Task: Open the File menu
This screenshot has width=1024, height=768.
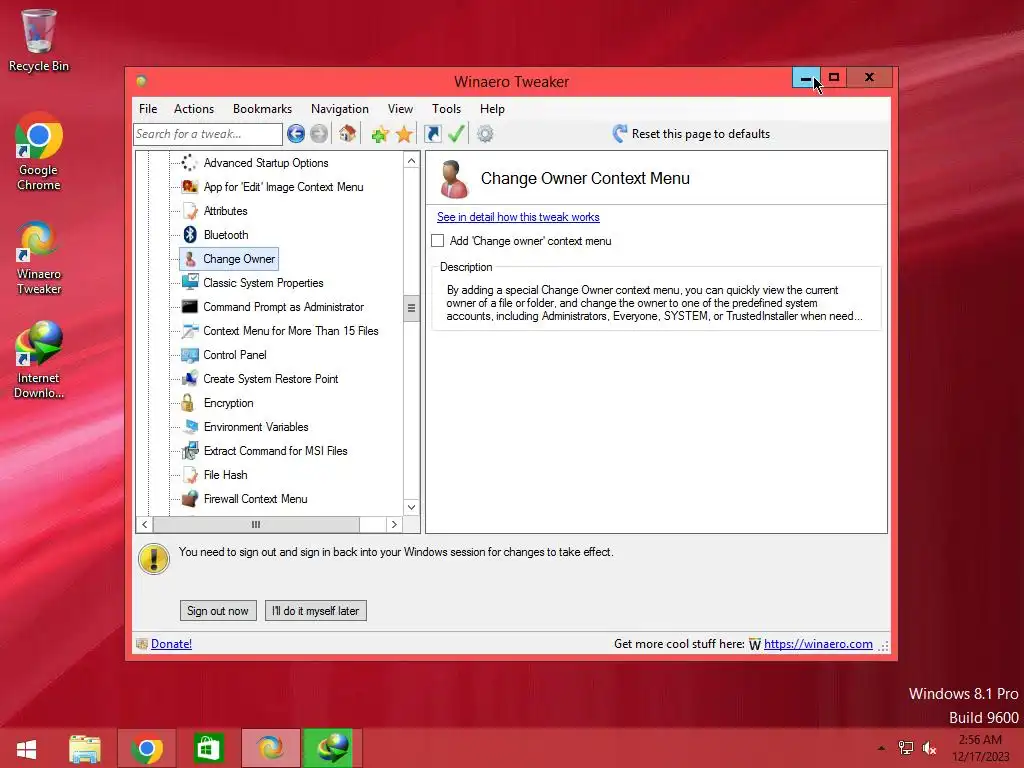Action: (x=148, y=109)
